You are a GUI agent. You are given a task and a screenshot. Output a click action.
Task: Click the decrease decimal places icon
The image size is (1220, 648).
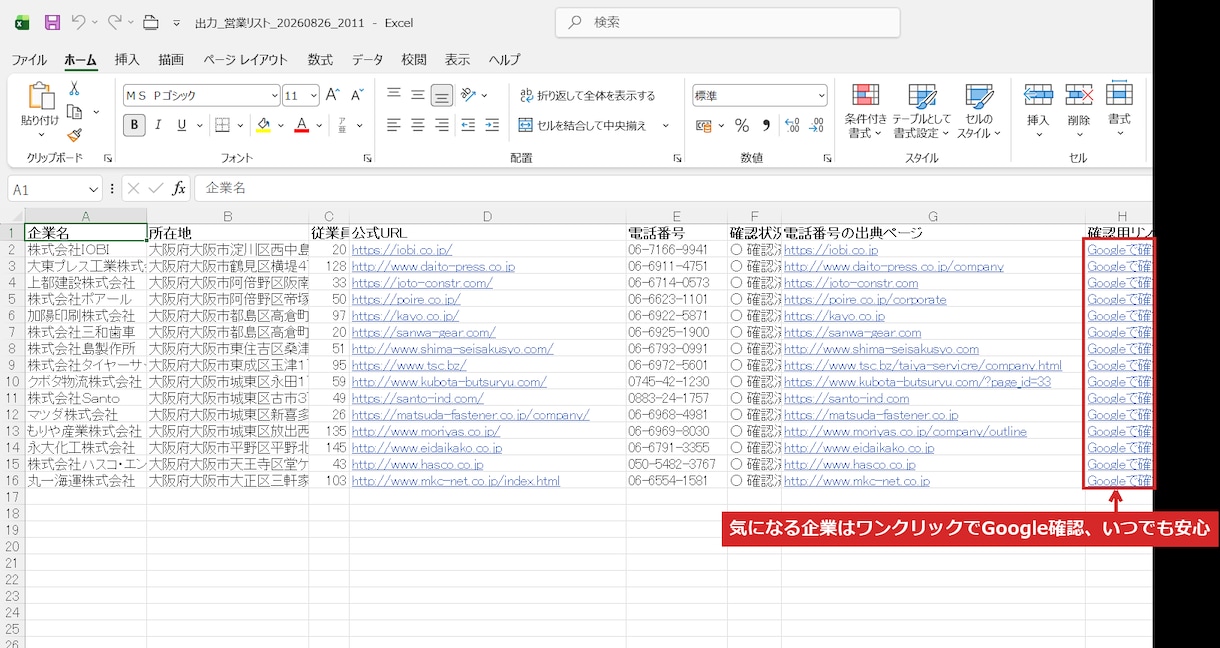(816, 125)
